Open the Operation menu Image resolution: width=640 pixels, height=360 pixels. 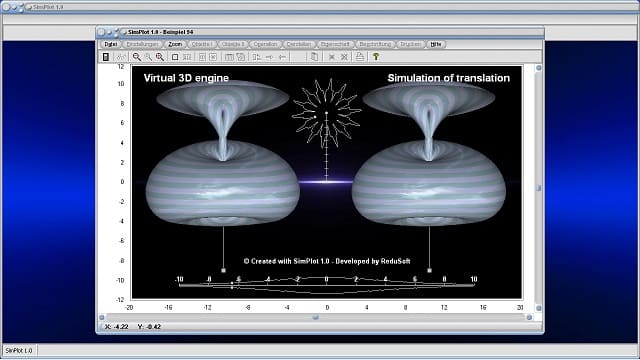(x=265, y=44)
